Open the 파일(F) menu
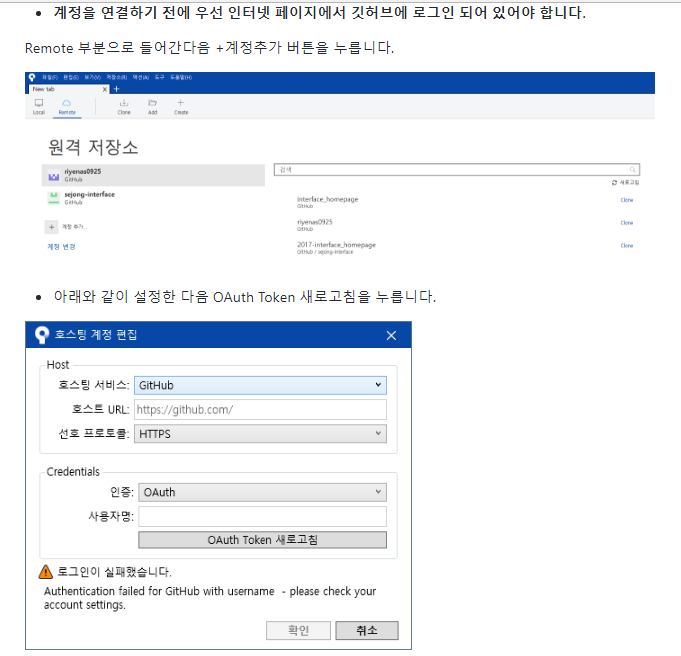Viewport: 681px width, 656px height. pos(50,77)
